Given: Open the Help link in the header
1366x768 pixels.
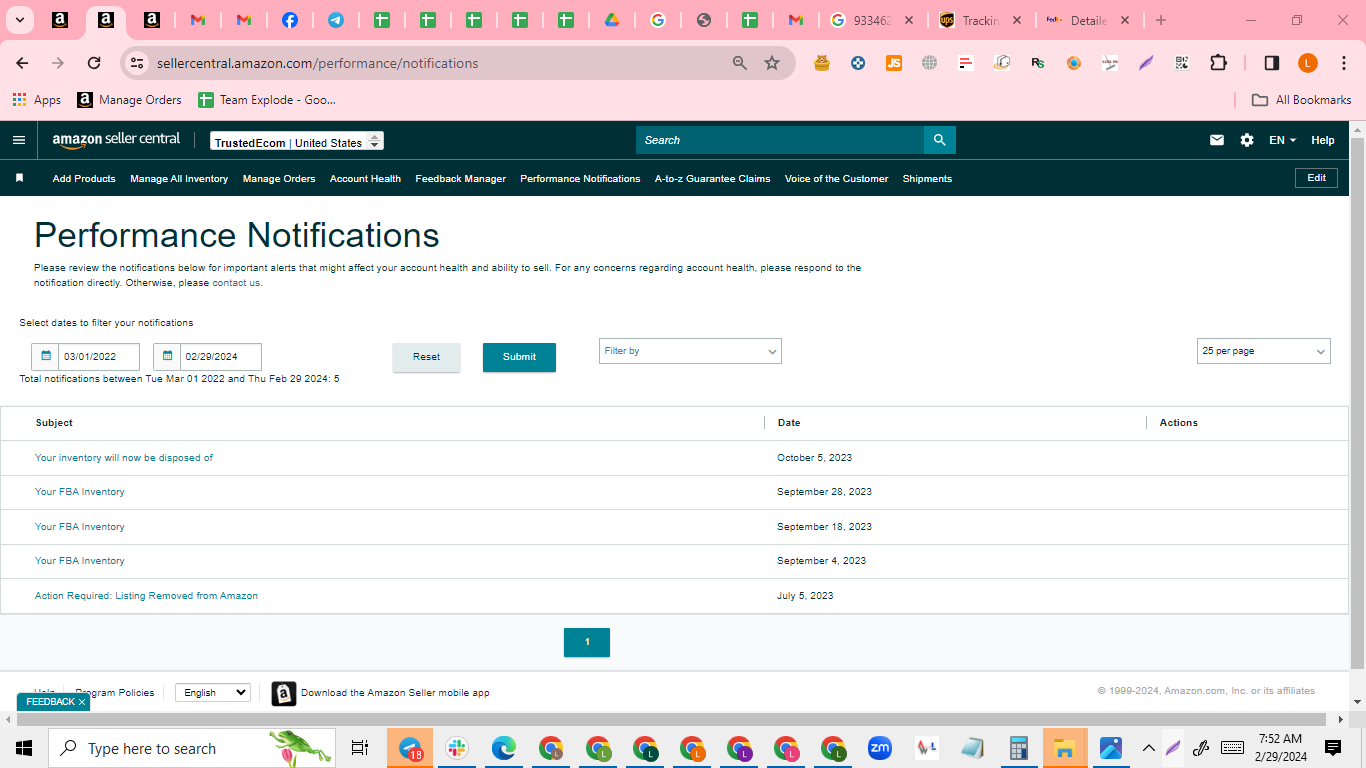Looking at the screenshot, I should pos(1323,140).
